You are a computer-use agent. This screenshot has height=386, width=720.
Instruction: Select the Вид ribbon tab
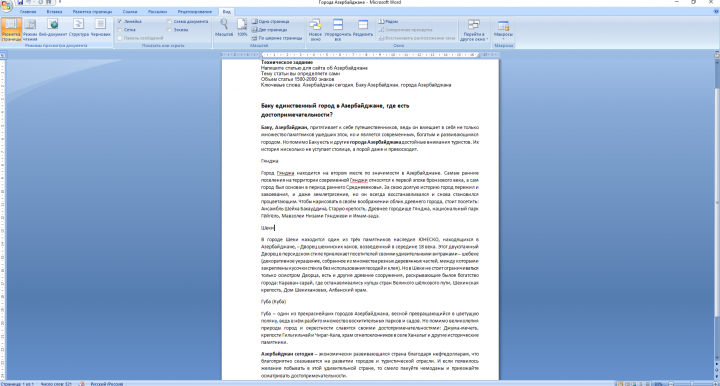226,11
